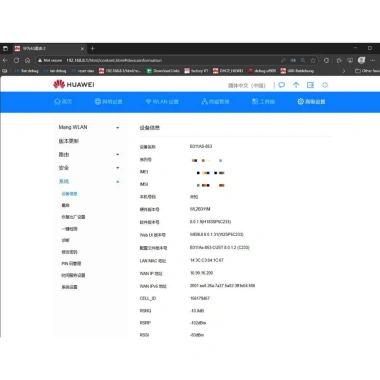Image resolution: width=380 pixels, height=380 pixels.
Task: Expand the 路由 sidebar section
Action: coord(89,154)
